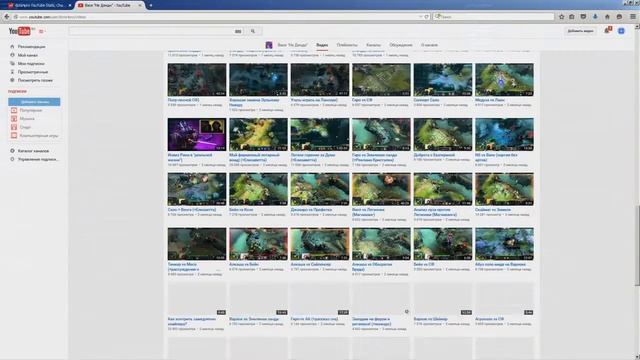The height and width of the screenshot is (360, 640).
Task: Open My channel in sidebar
Action: point(27,55)
